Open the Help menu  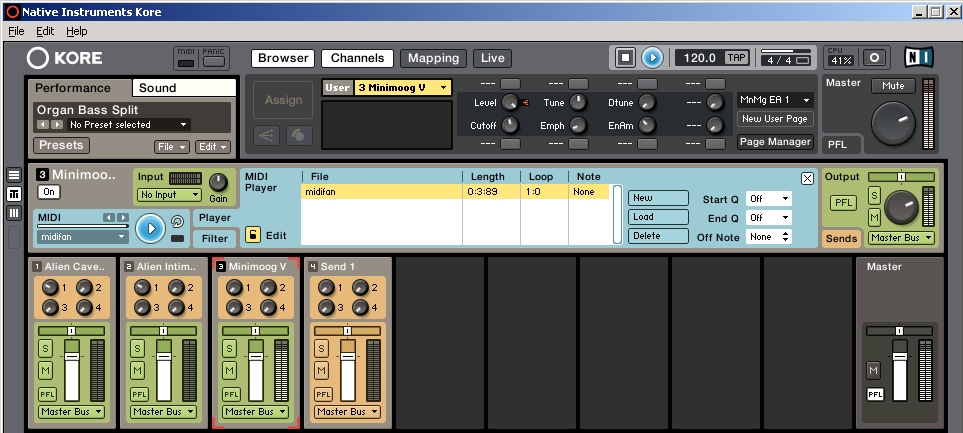tap(77, 31)
